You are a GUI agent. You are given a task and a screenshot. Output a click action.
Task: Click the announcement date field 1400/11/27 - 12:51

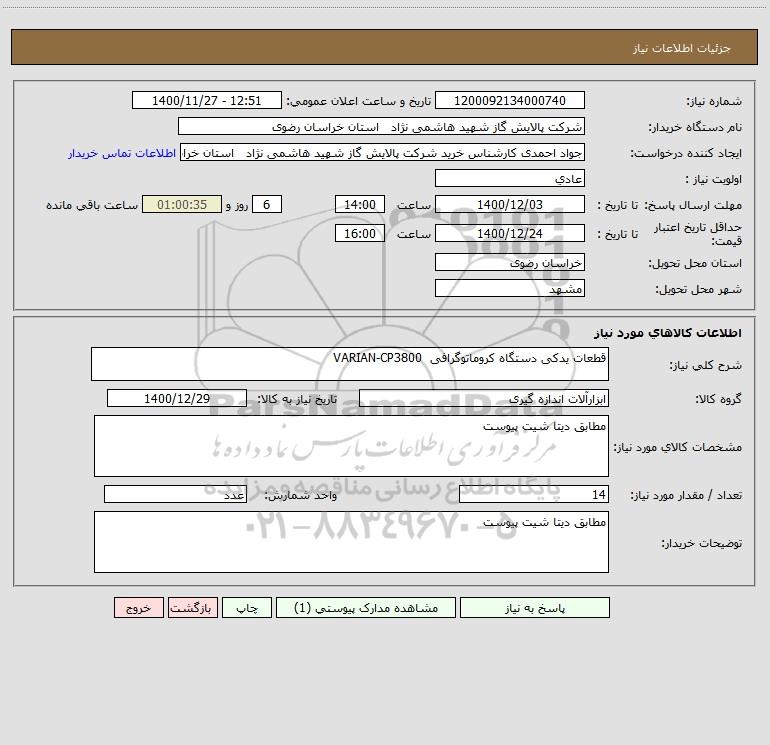(x=207, y=100)
